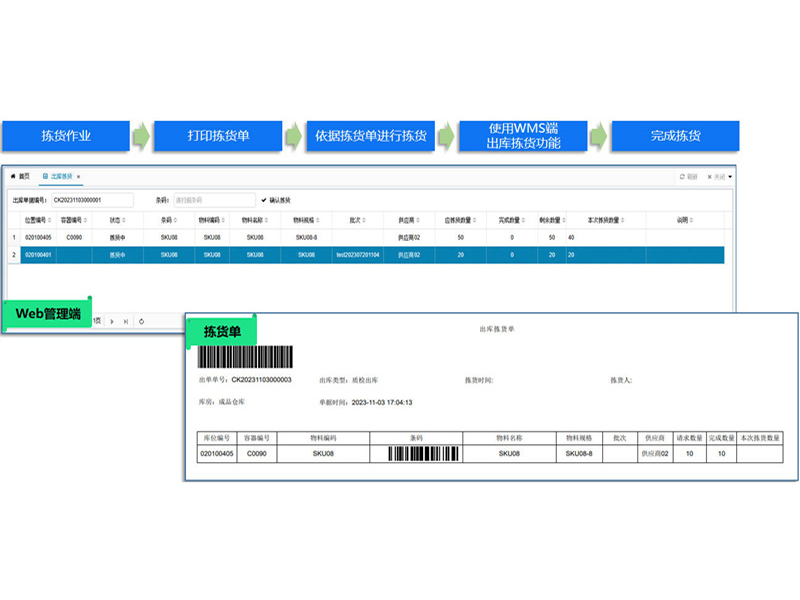Sort by 应拣货数量 column header

(x=460, y=220)
